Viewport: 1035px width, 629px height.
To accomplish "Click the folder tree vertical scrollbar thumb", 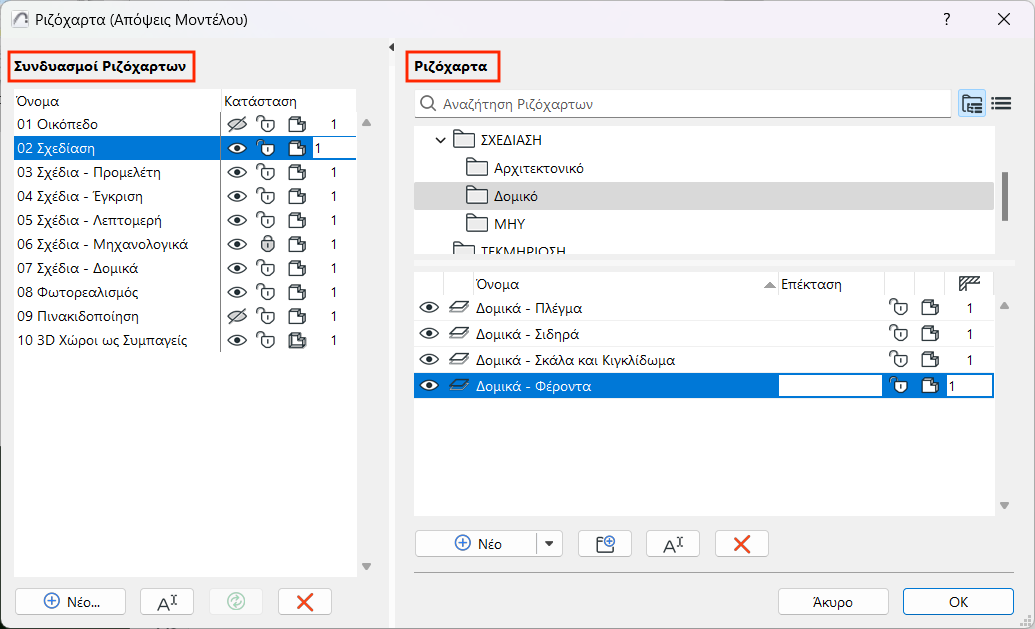I will click(1005, 196).
